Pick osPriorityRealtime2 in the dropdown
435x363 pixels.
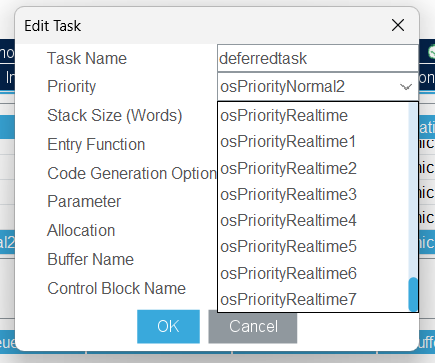point(313,168)
